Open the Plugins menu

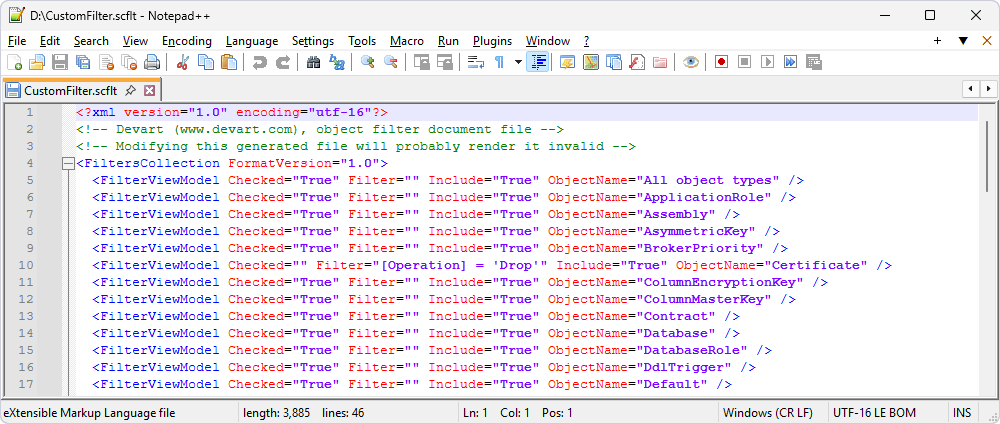tap(492, 41)
